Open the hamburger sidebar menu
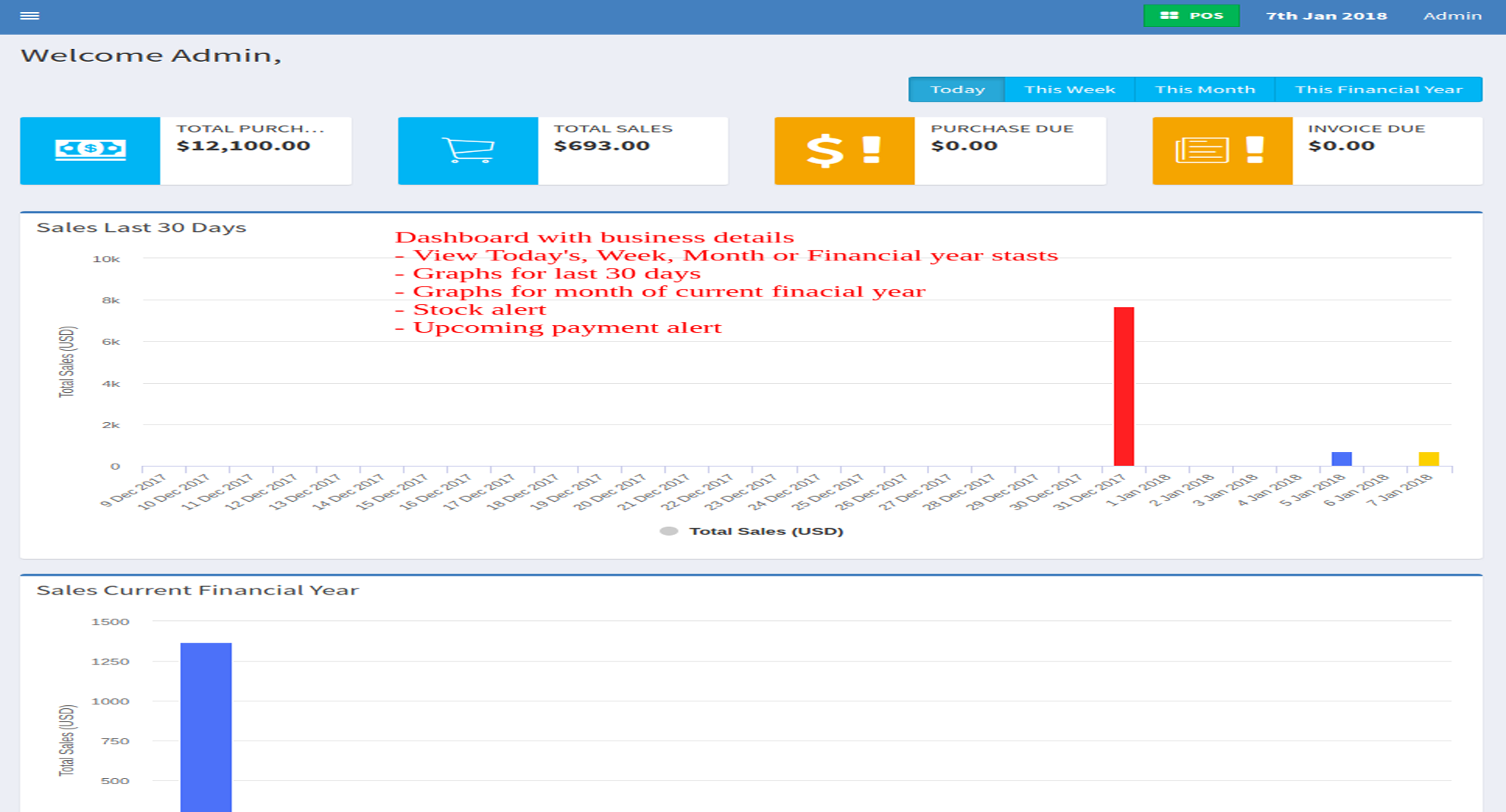Viewport: 1506px width, 812px height. (29, 16)
